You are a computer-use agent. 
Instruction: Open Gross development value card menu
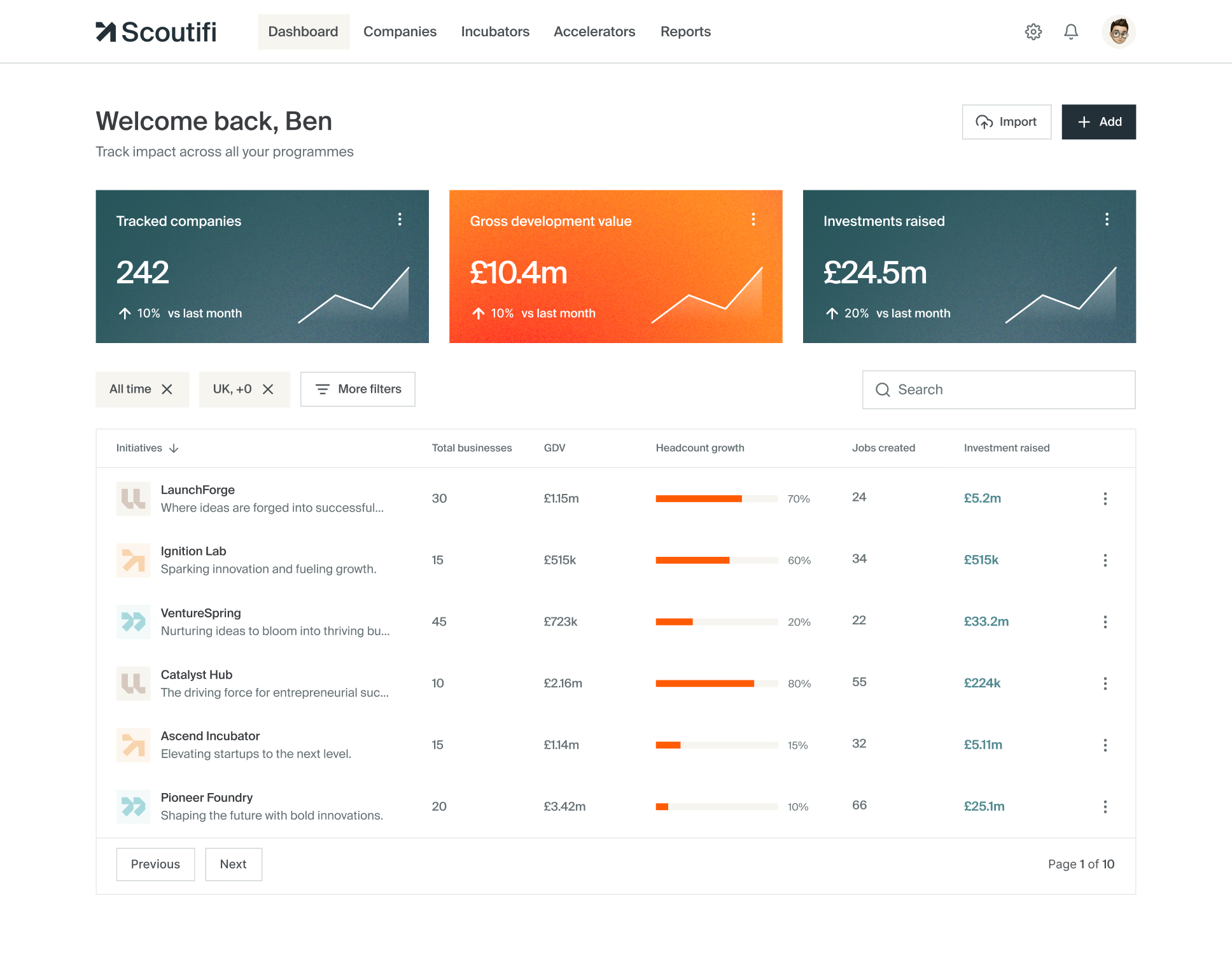(x=753, y=220)
